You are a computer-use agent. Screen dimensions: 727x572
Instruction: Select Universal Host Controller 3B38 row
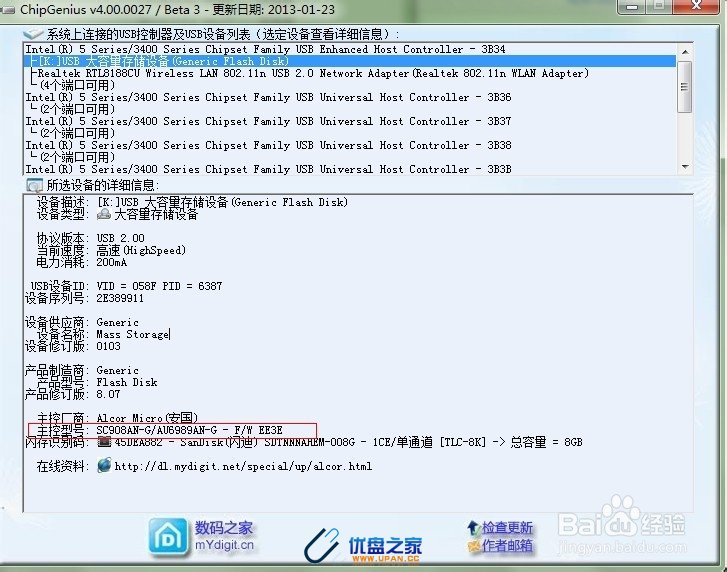(x=350, y=146)
